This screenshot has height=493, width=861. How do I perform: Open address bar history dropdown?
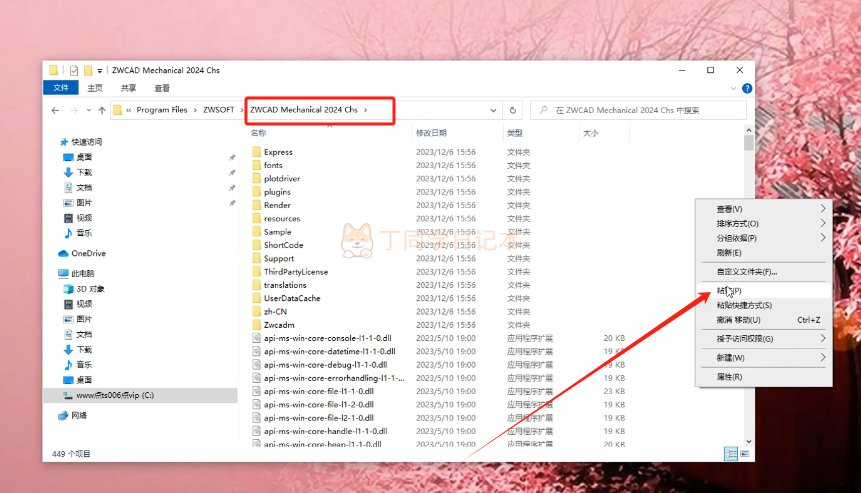pyautogui.click(x=493, y=110)
